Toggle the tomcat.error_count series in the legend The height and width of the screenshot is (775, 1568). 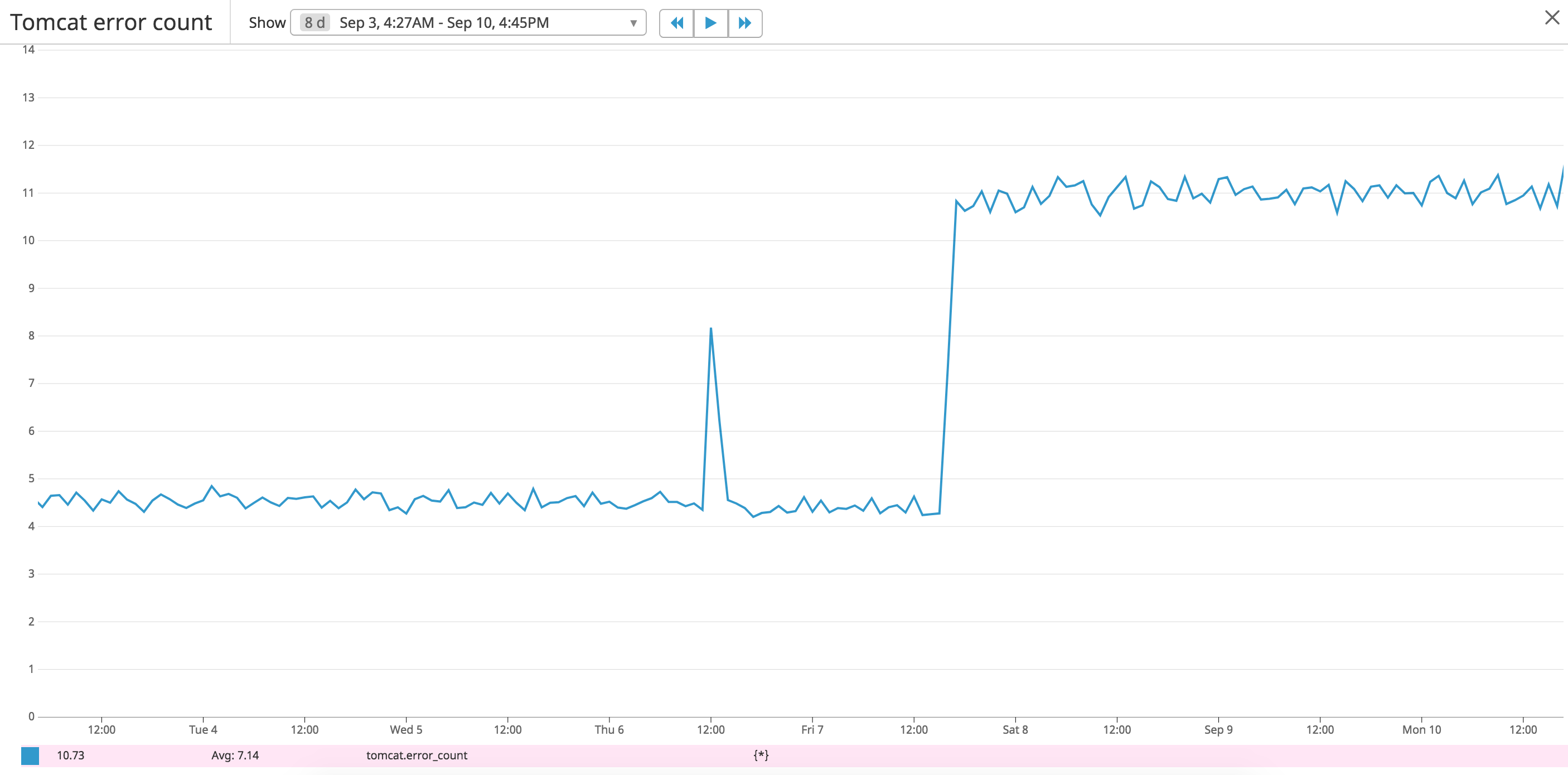[417, 755]
